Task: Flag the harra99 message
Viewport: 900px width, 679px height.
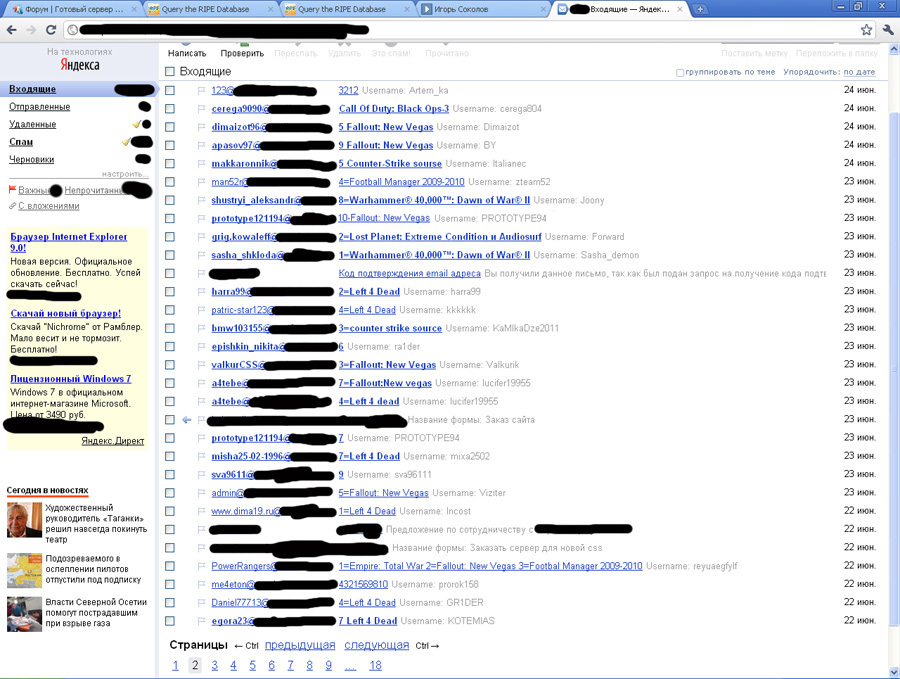Action: coord(201,292)
